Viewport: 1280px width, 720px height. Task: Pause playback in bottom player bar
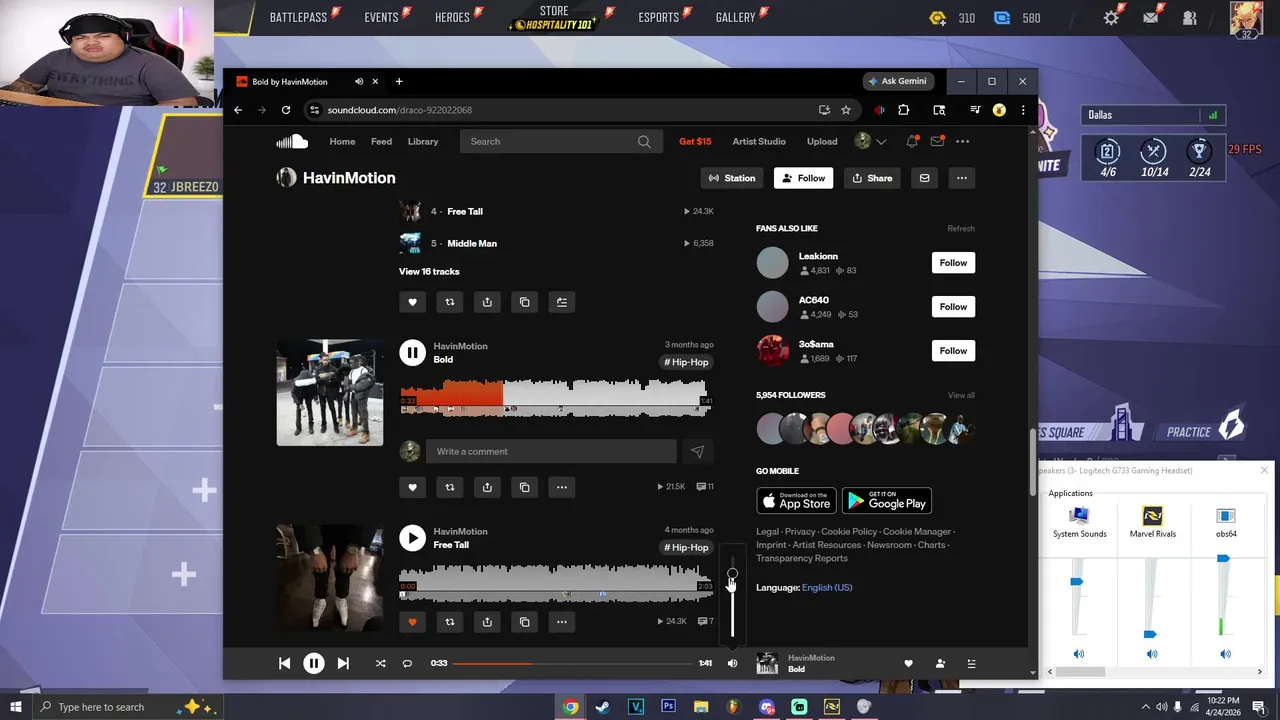(313, 663)
